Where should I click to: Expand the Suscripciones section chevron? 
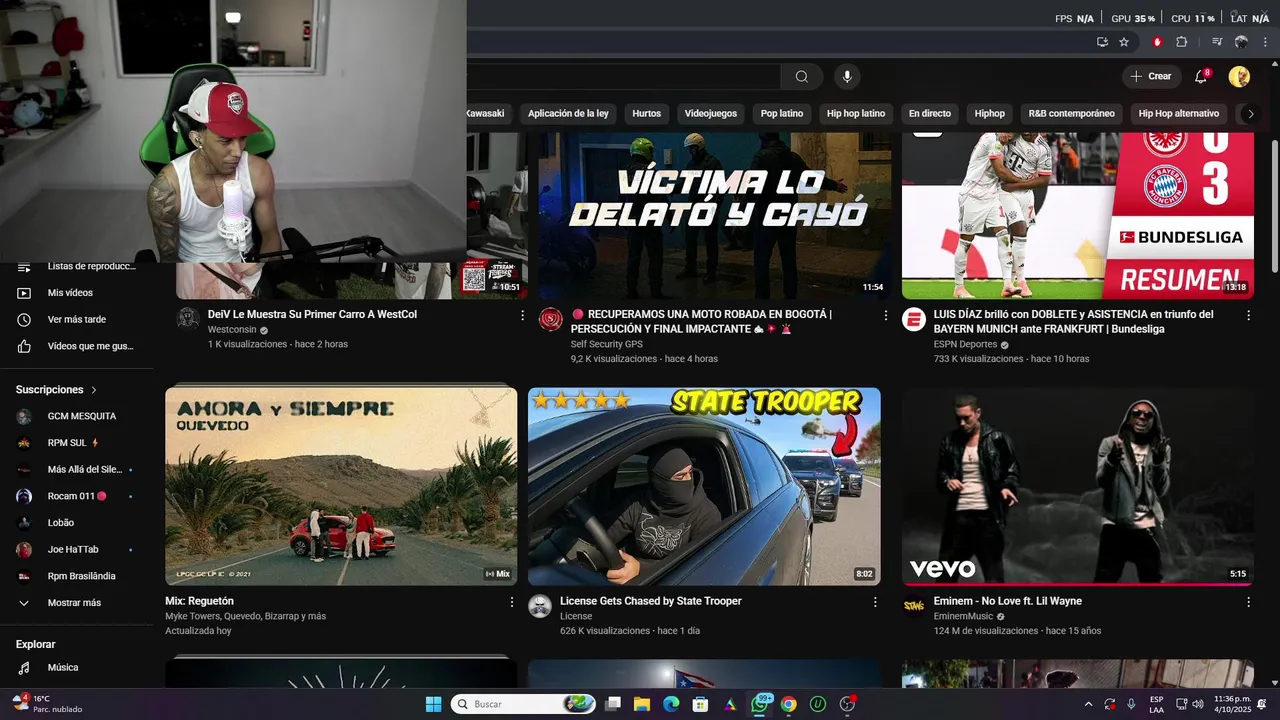(94, 390)
